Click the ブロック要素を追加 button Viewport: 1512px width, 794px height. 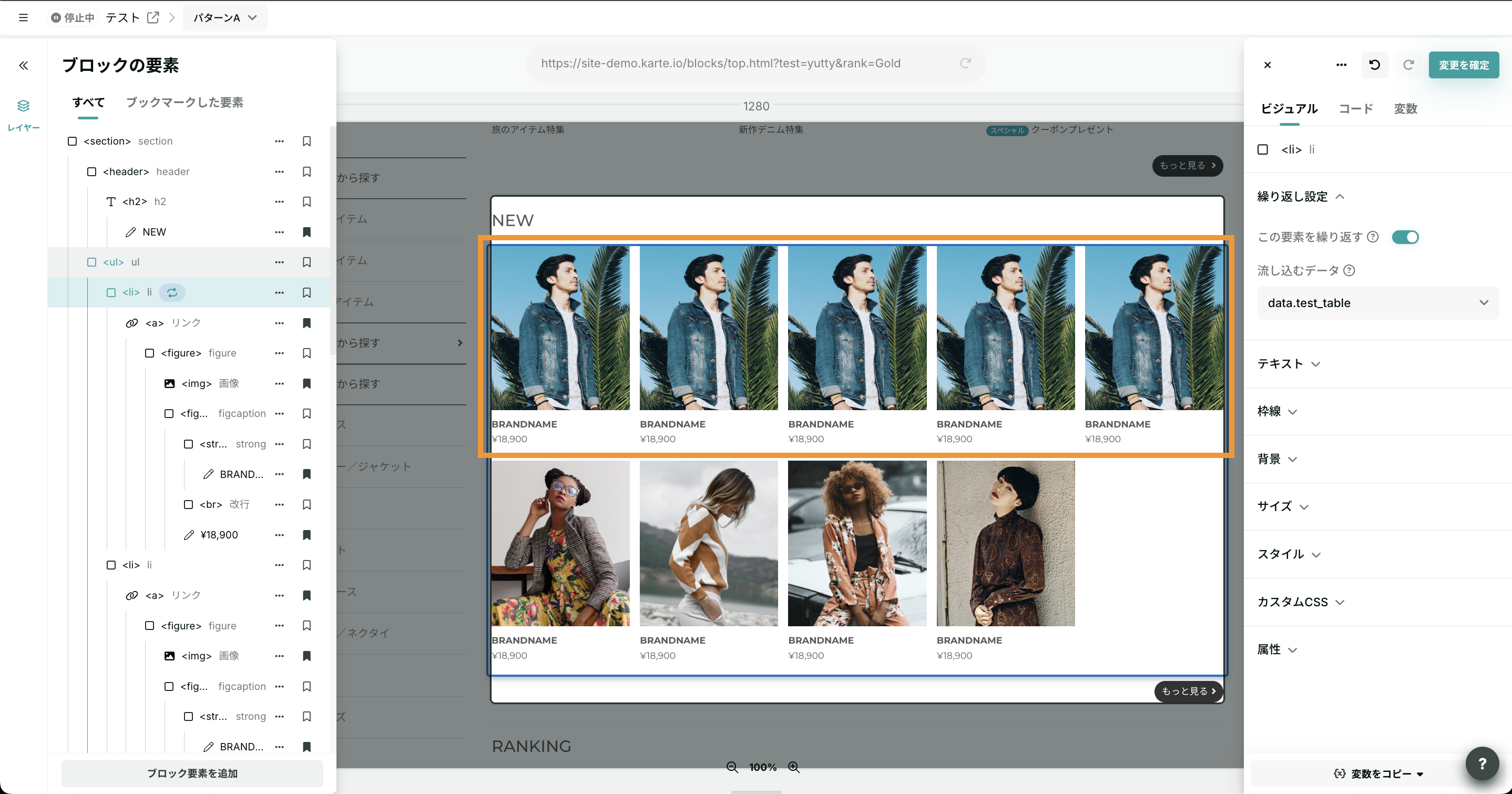pos(192,773)
